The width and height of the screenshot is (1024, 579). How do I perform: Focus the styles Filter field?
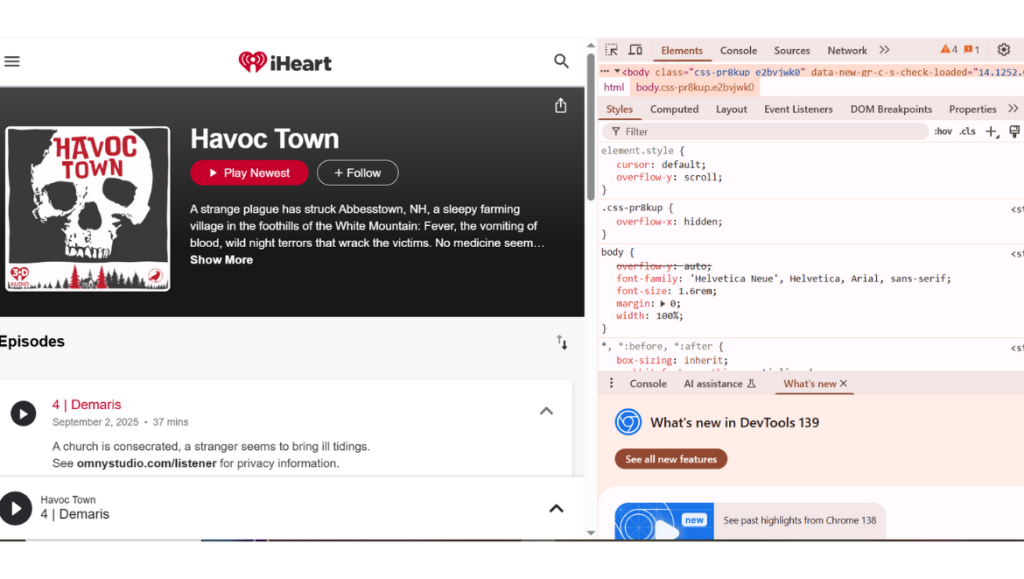pyautogui.click(x=765, y=131)
